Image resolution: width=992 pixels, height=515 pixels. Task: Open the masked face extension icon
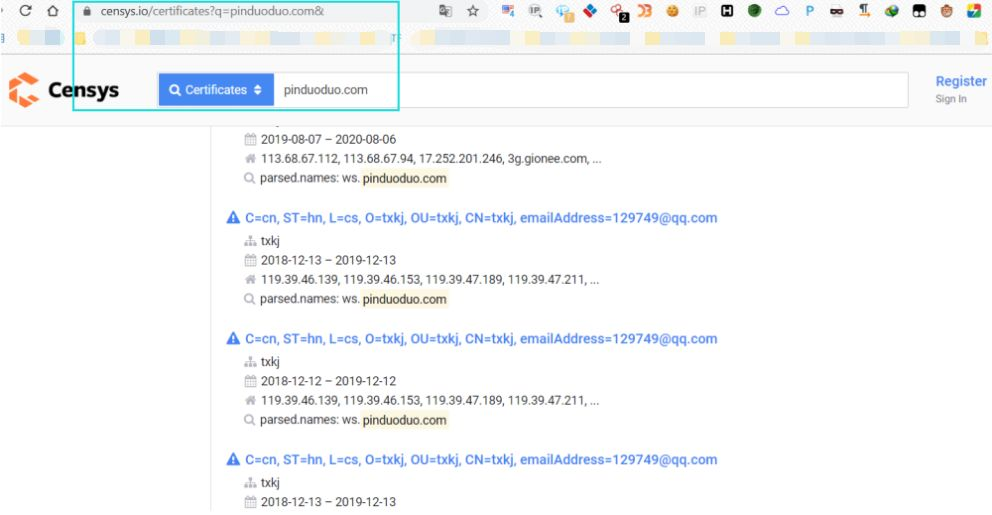836,11
